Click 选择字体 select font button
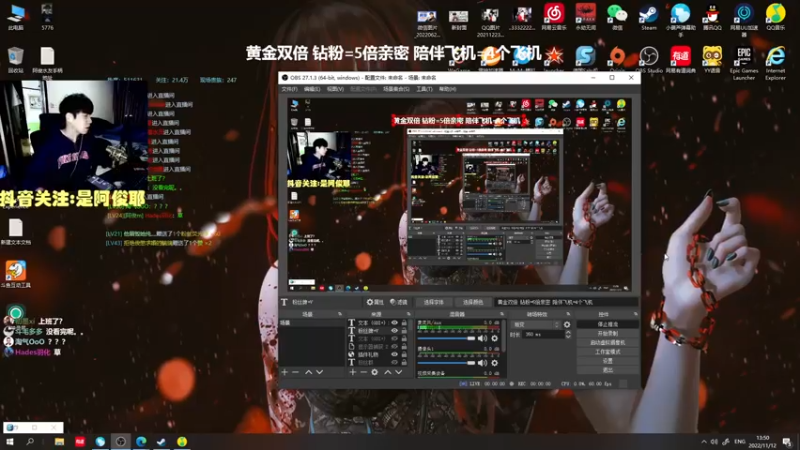 433,302
